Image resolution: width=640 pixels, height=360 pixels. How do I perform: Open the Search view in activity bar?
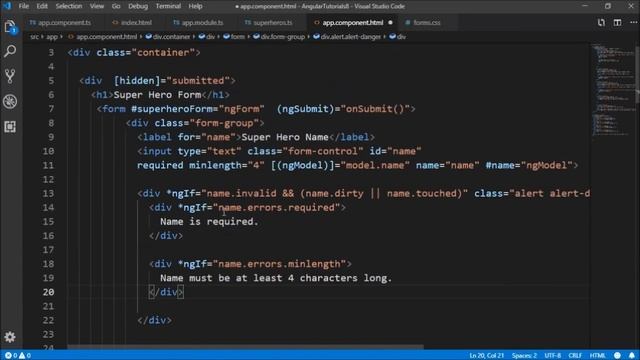tap(10, 51)
